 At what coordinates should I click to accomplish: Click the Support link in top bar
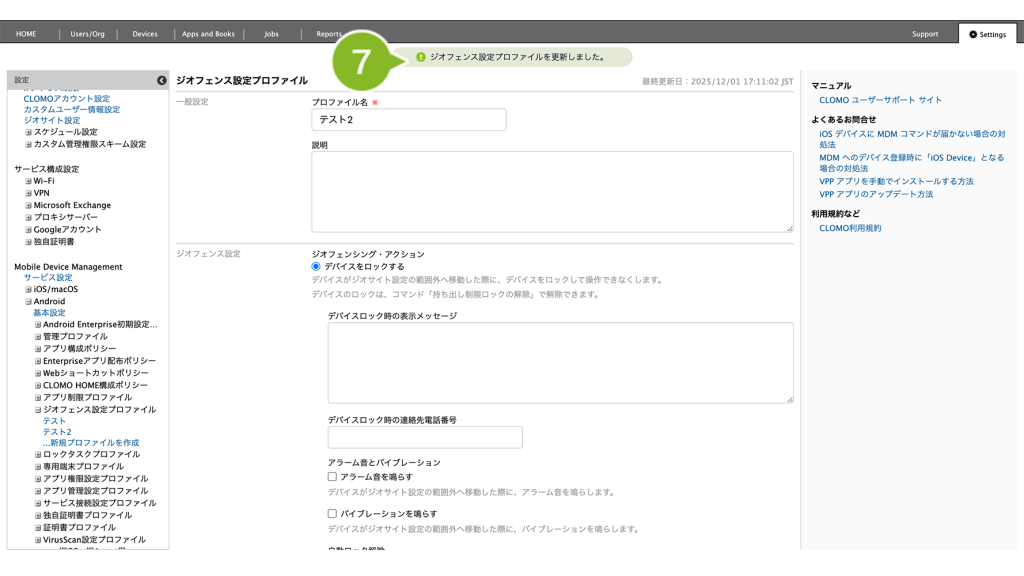point(925,34)
